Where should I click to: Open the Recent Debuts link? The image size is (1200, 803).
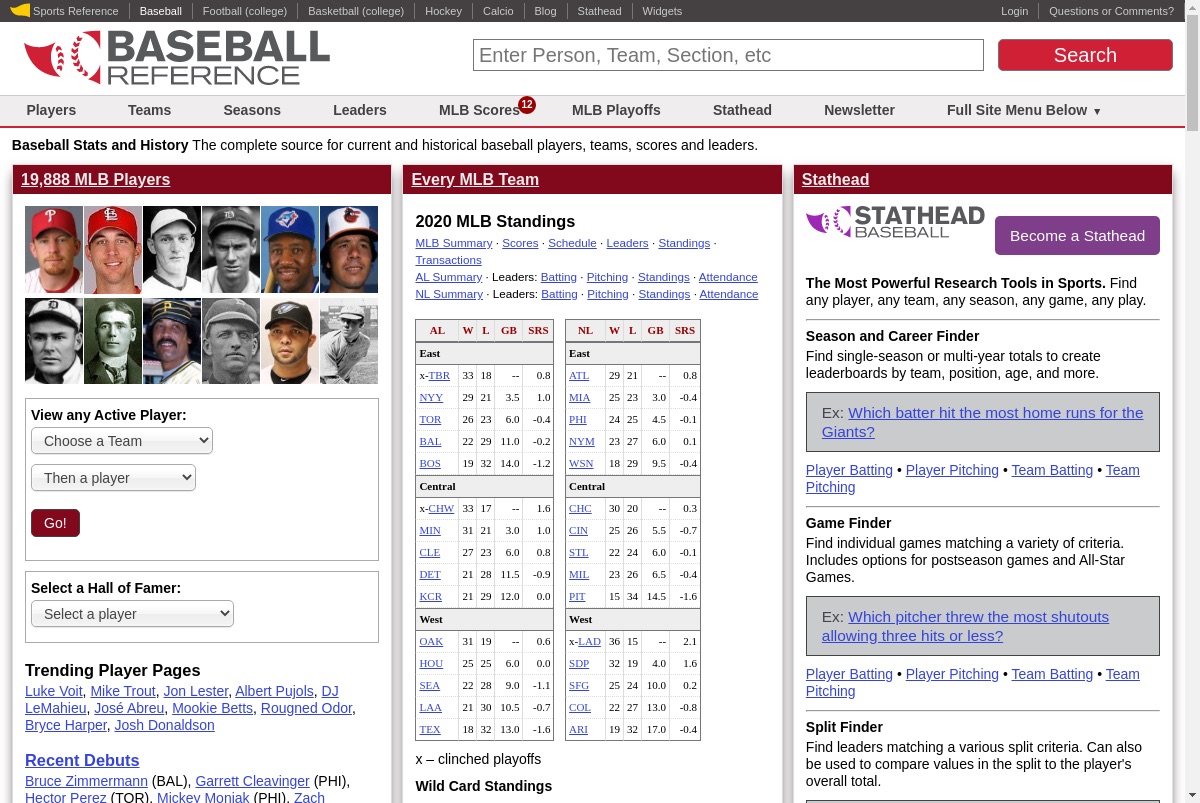82,760
